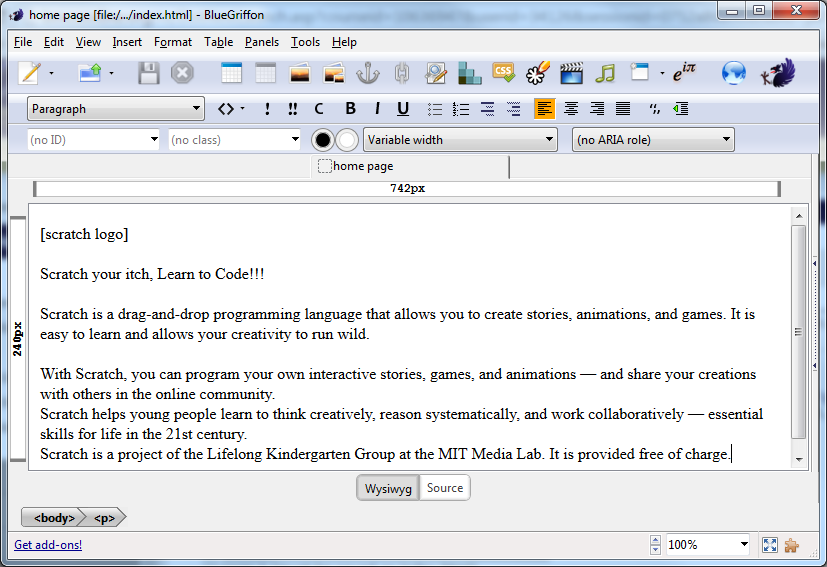Click the zoom stepper arrows
Image resolution: width=827 pixels, height=567 pixels.
click(656, 545)
